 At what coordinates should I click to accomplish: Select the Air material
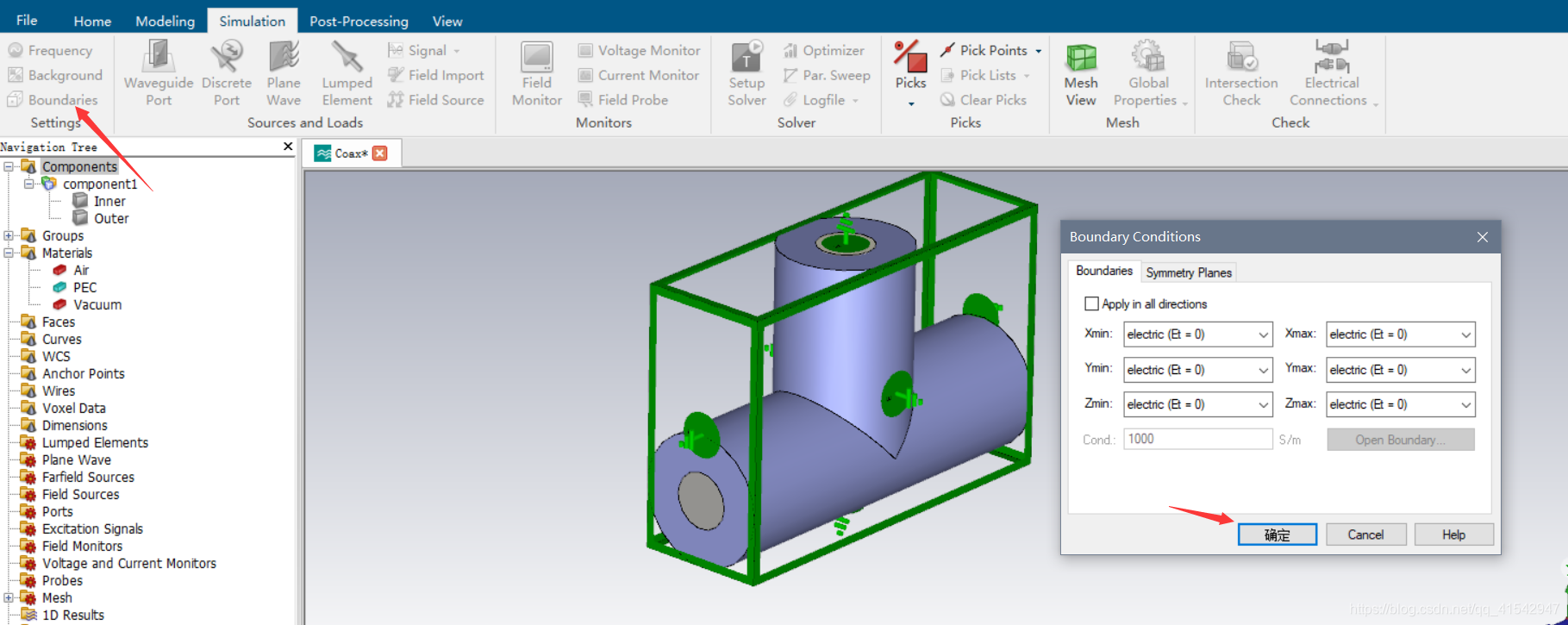click(81, 270)
